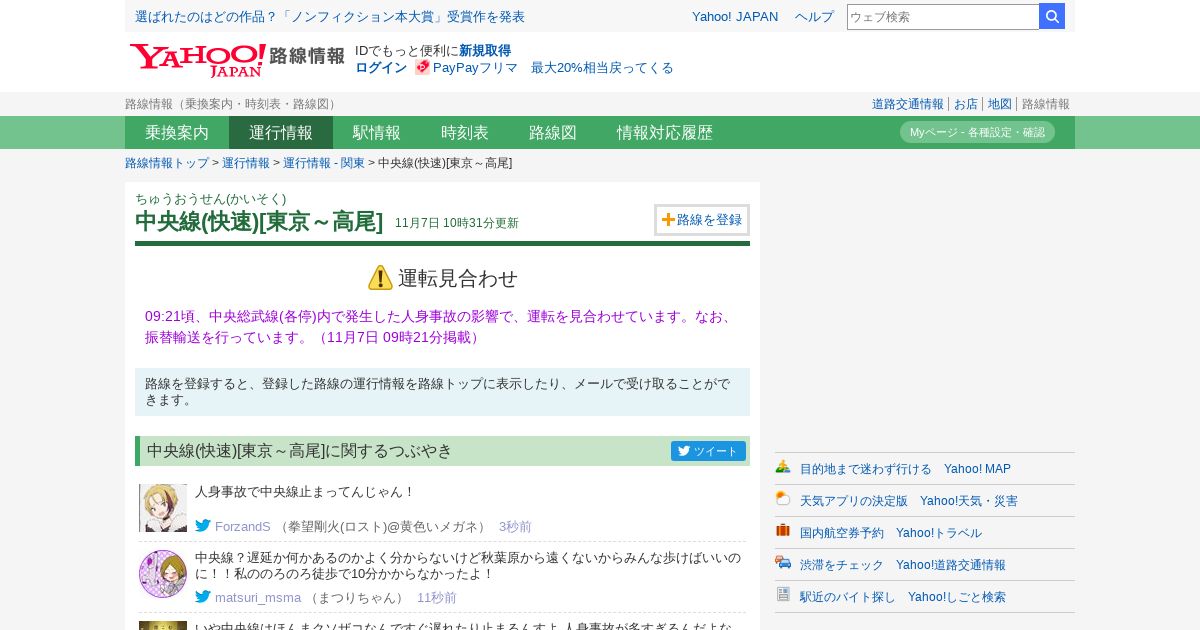This screenshot has height=630, width=1200.
Task: Click the warning triangle icon beside 運転見合わせ
Action: pos(380,278)
